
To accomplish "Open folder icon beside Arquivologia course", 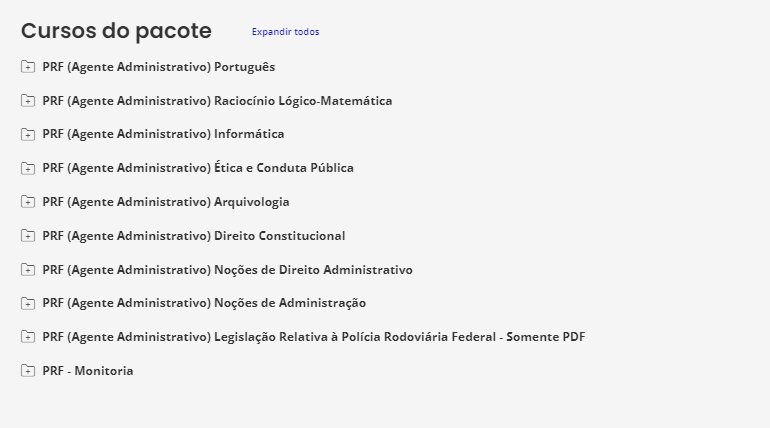I will (28, 202).
